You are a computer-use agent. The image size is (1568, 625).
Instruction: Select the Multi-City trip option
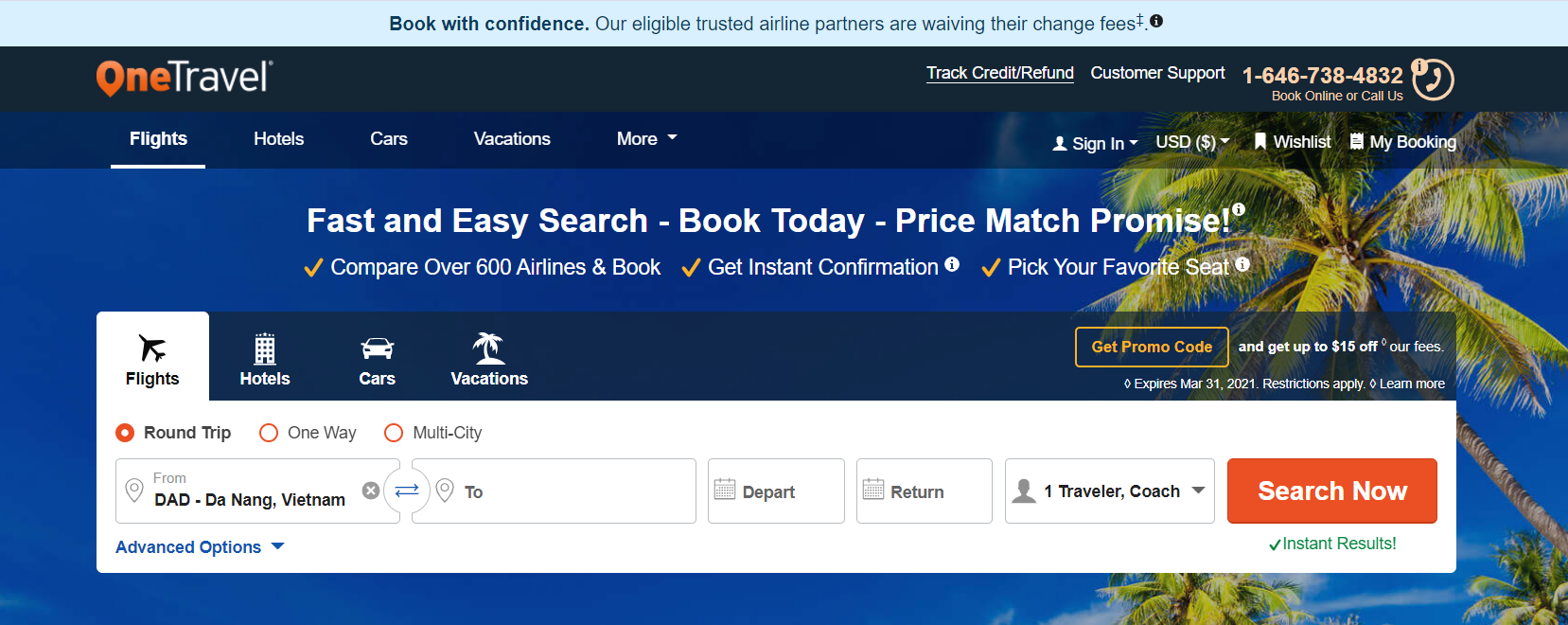click(394, 433)
